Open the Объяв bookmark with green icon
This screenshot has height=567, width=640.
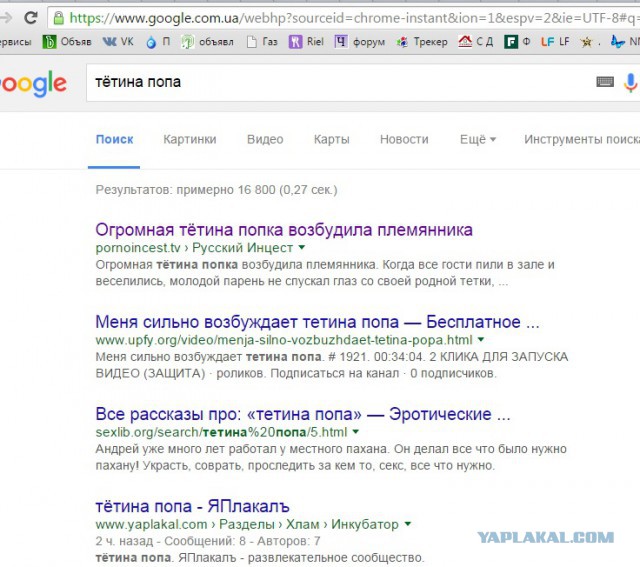[x=67, y=42]
